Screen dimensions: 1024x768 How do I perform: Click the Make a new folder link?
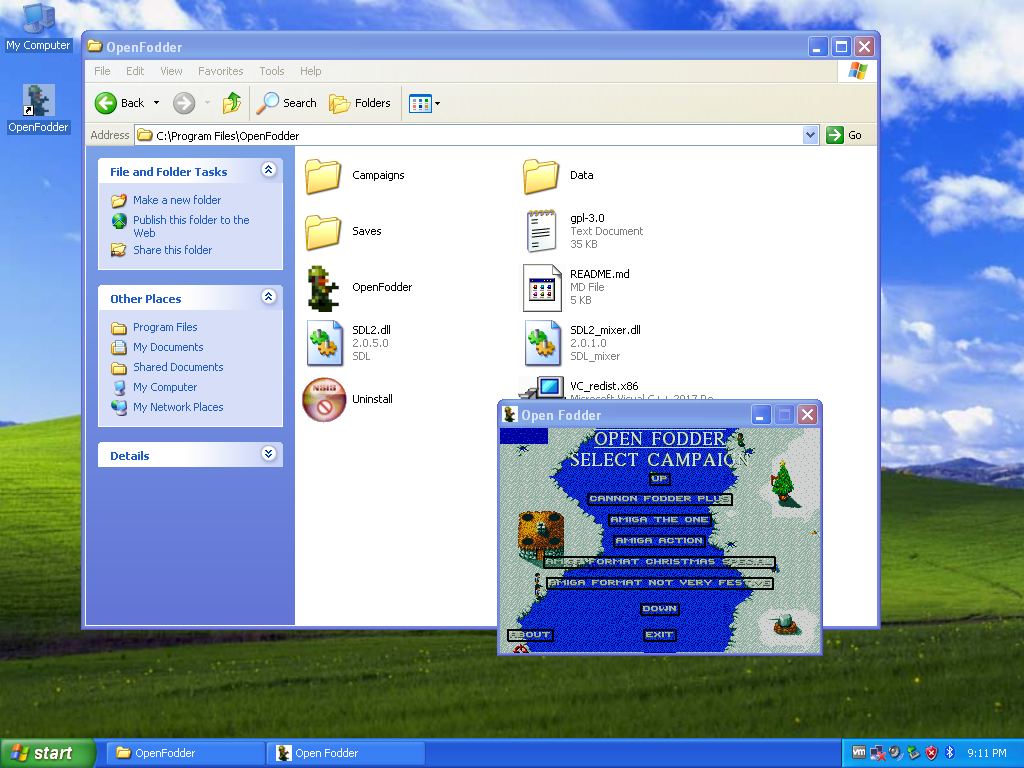[x=176, y=200]
